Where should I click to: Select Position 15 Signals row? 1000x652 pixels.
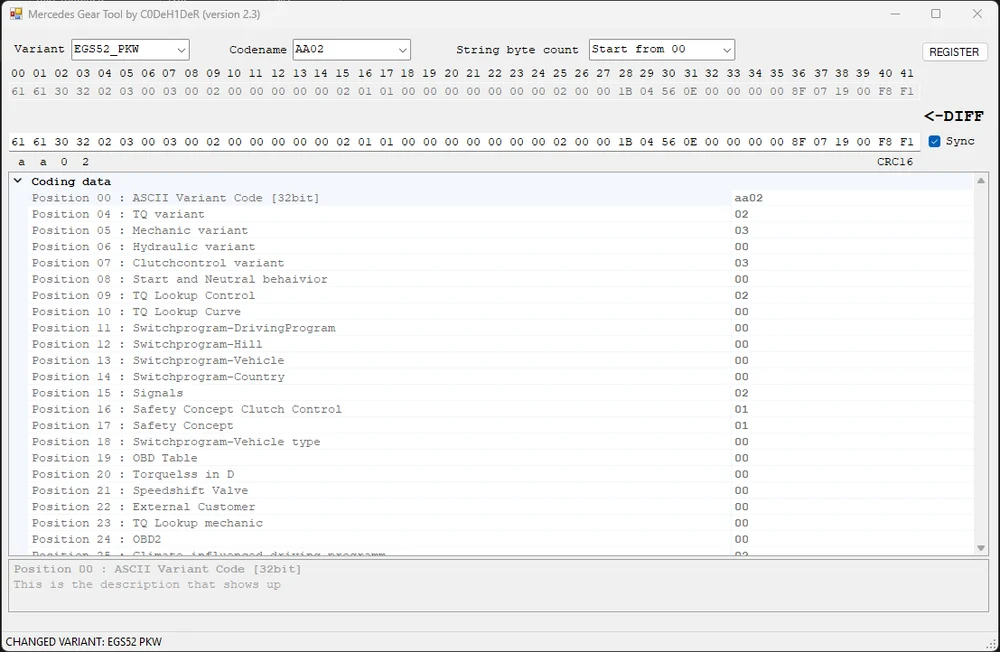501,393
